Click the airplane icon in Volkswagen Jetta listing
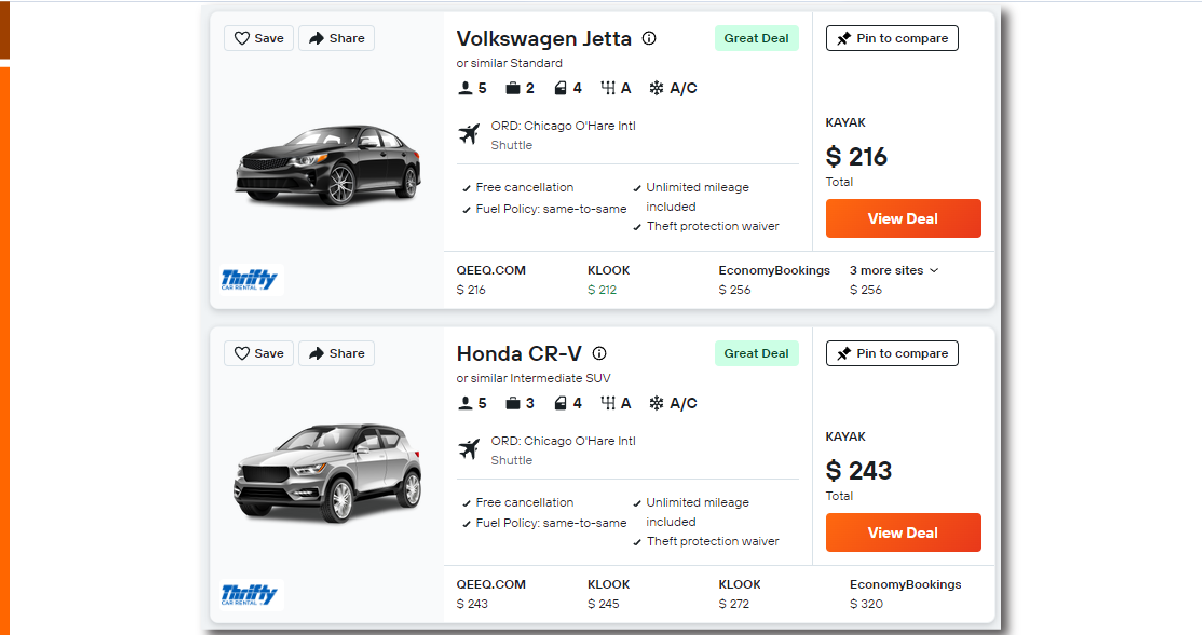The image size is (1202, 635). click(469, 135)
